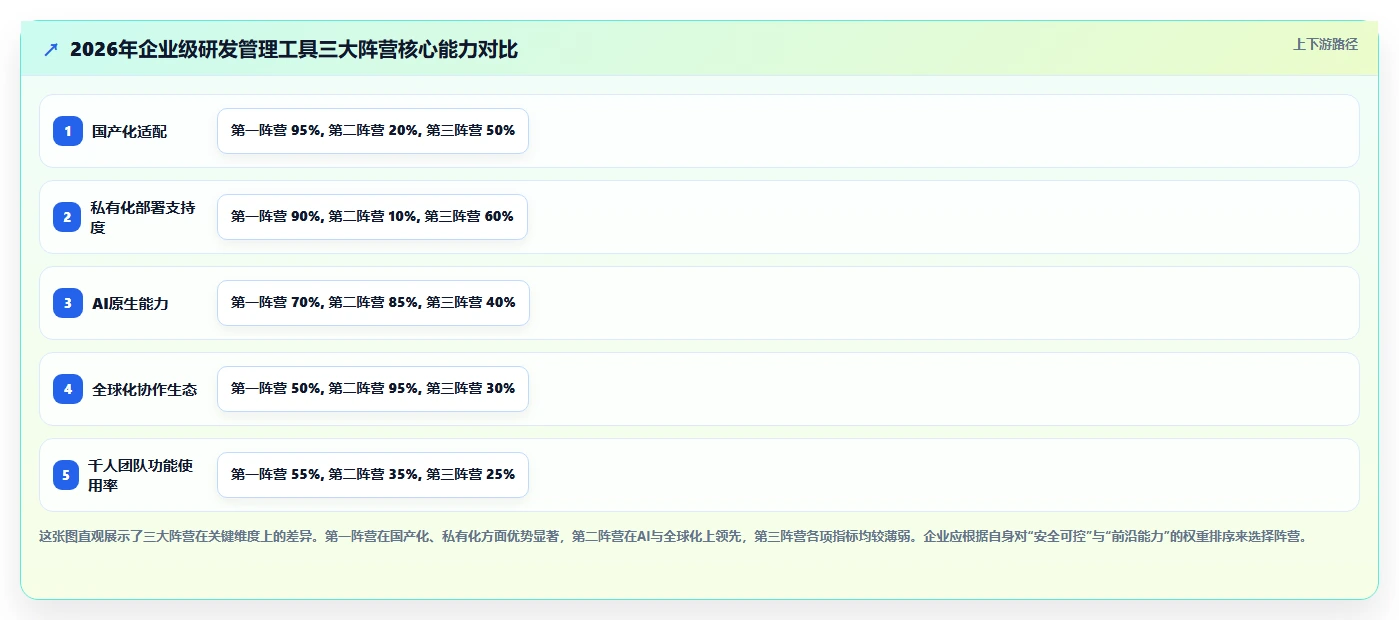Click the summary paragraph starting 这张图直观展示了
The image size is (1399, 620).
click(x=673, y=536)
